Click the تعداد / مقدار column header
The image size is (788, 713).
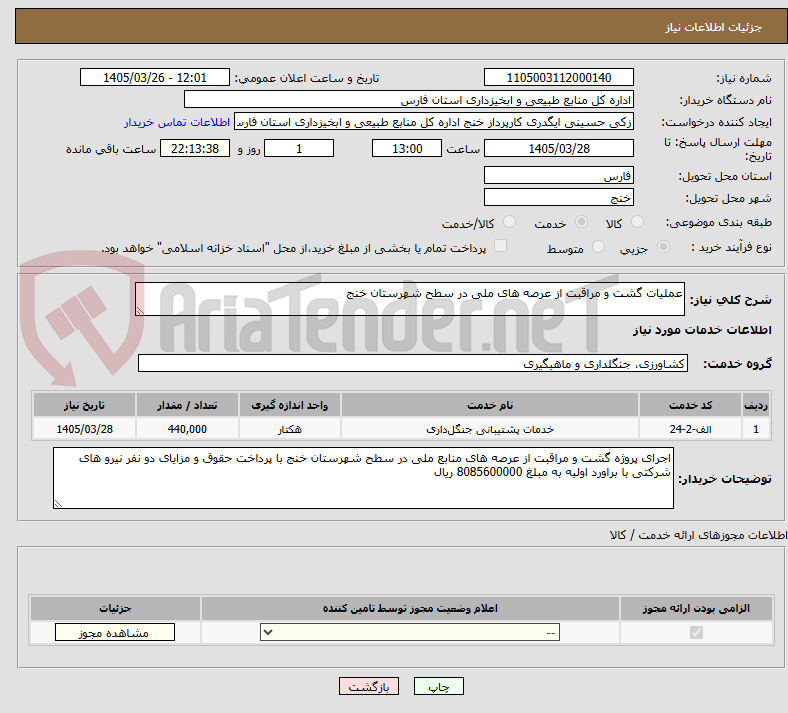(187, 405)
